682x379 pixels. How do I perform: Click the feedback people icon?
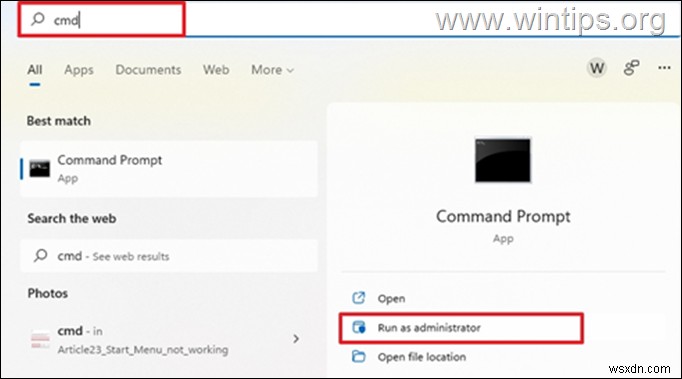(x=631, y=68)
